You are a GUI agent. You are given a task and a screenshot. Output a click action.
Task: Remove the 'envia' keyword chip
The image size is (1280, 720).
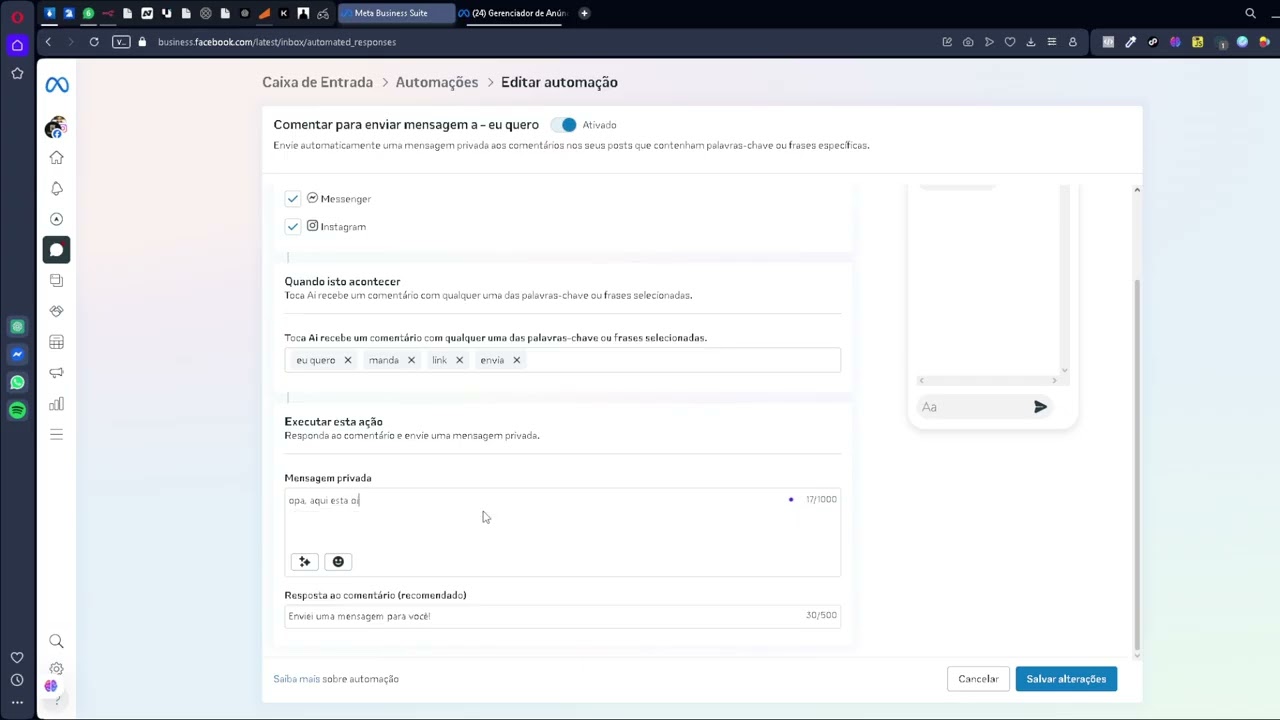click(x=516, y=360)
